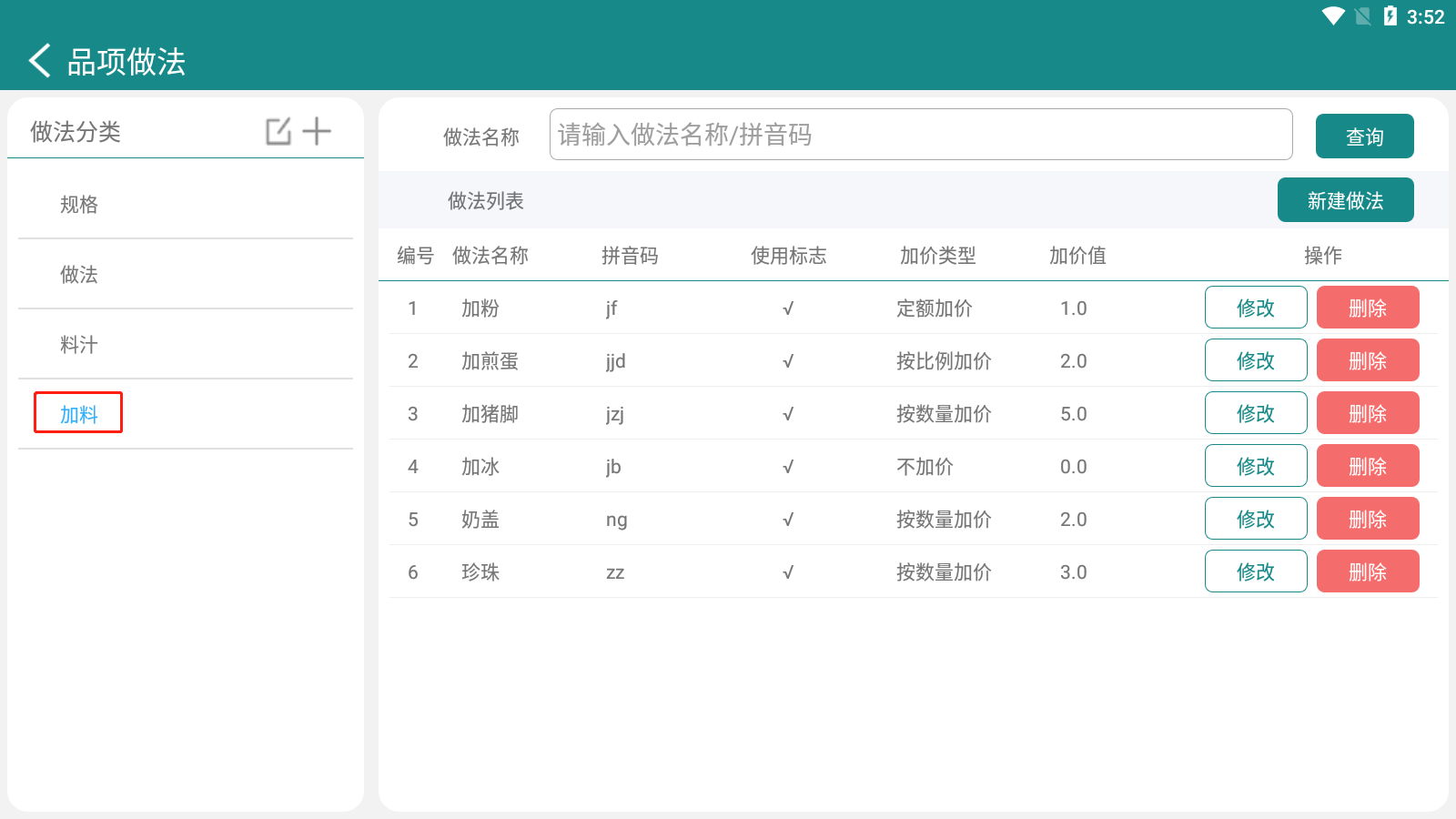1456x819 pixels.
Task: Focus the 做法名称 search field
Action: click(920, 135)
